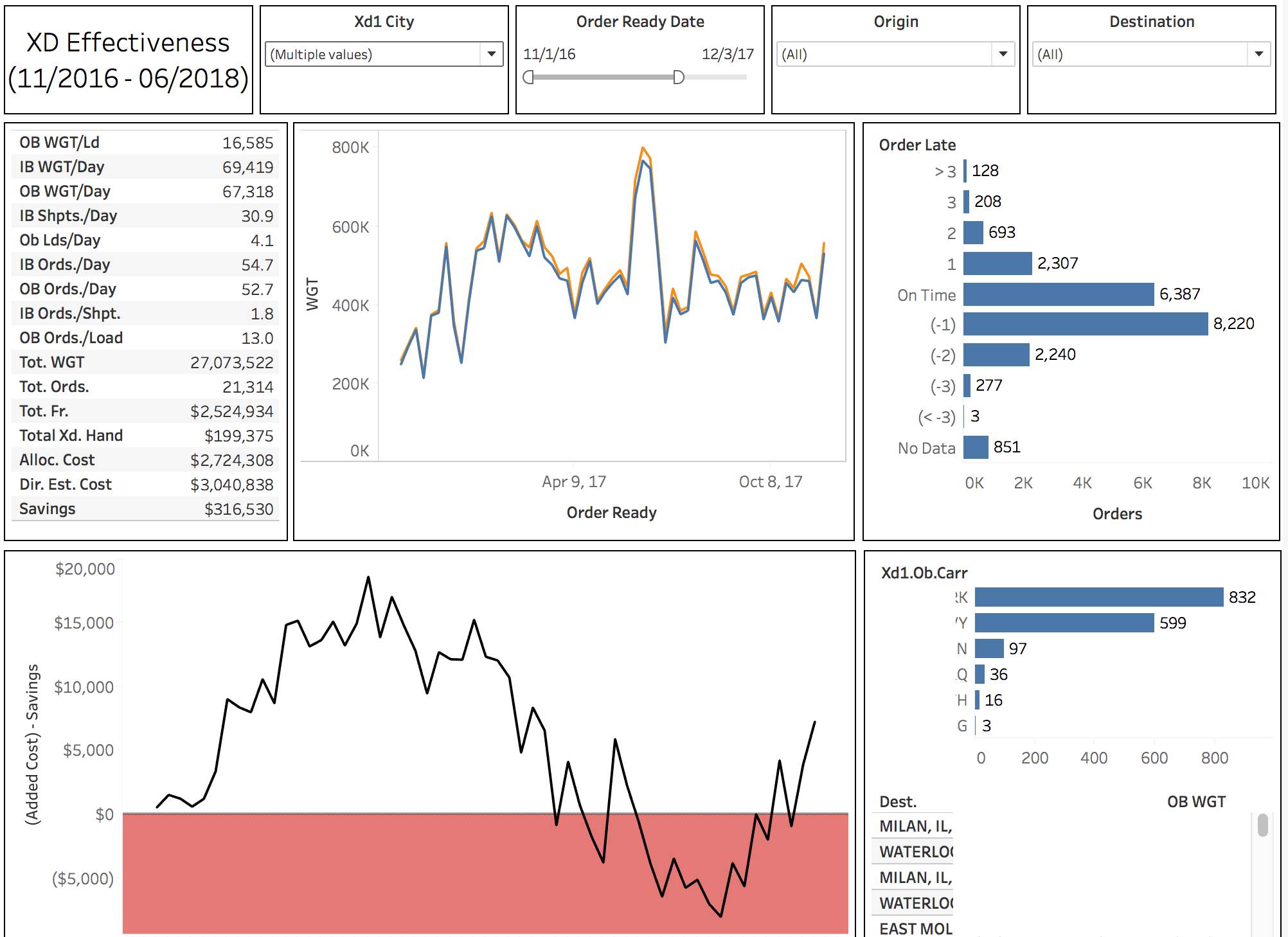Select the (-1) bar showing 8,220 orders
Viewport: 1288px width, 937px height.
point(1085,324)
